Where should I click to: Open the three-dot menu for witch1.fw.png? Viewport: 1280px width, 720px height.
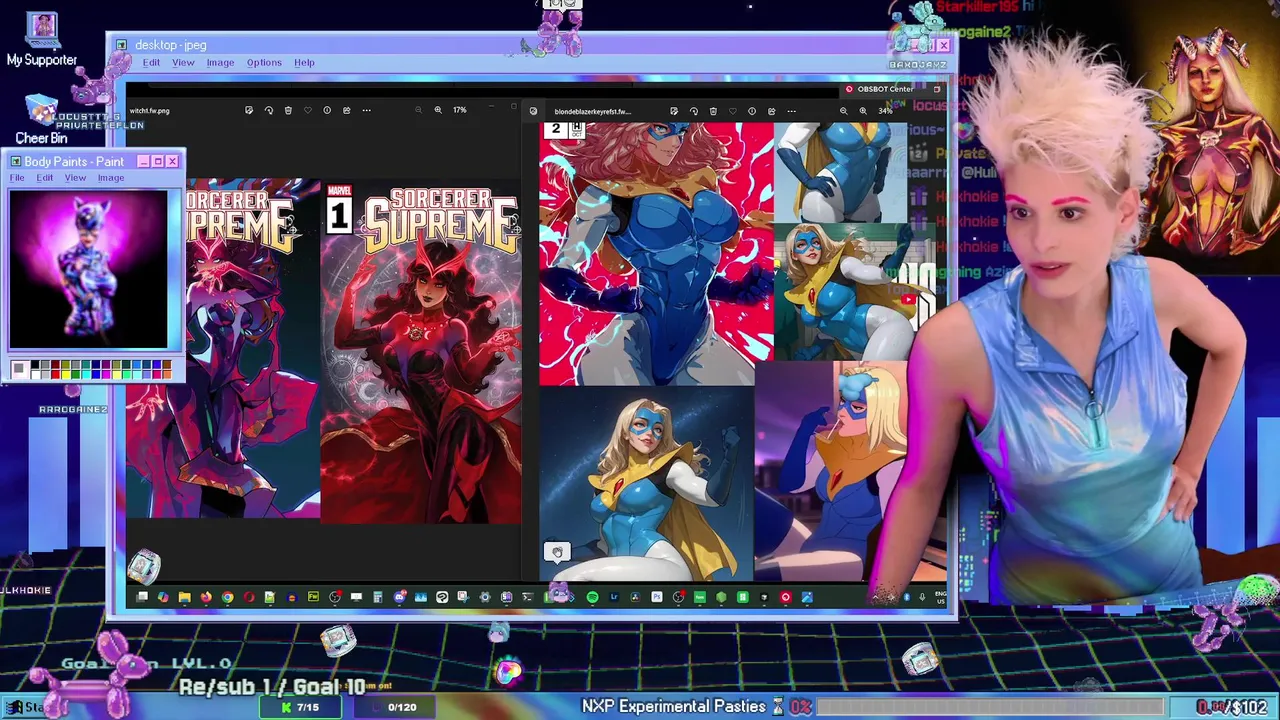[x=366, y=110]
